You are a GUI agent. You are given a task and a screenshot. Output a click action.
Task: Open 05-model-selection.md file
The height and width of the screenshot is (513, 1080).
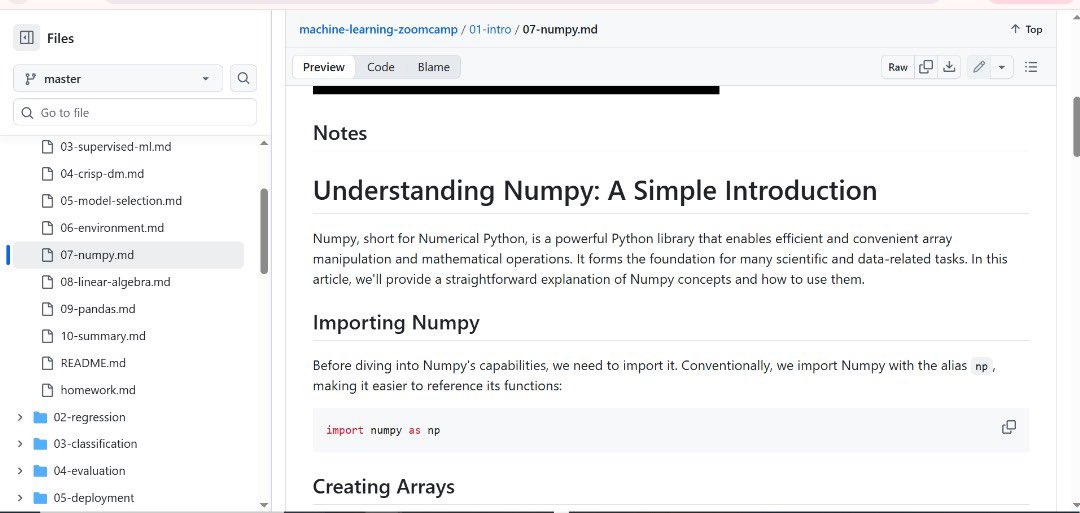121,200
